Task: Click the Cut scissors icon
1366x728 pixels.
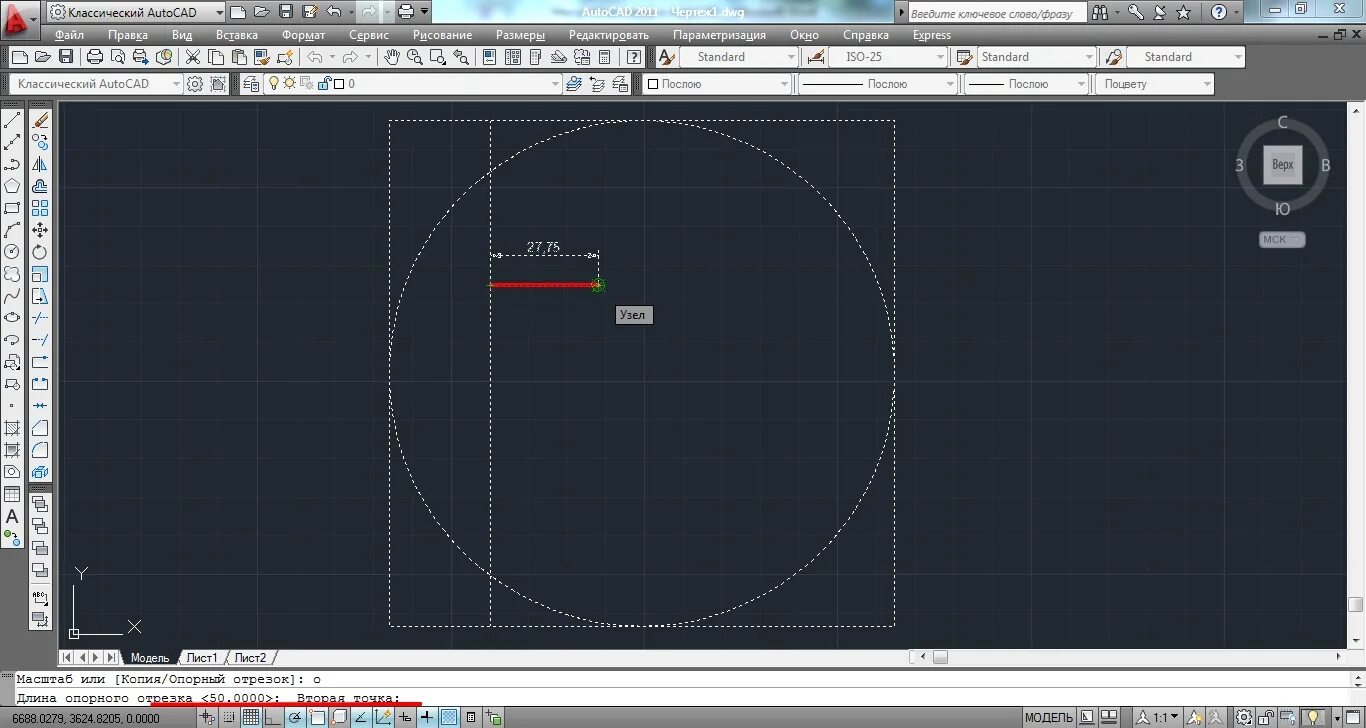Action: (x=193, y=57)
